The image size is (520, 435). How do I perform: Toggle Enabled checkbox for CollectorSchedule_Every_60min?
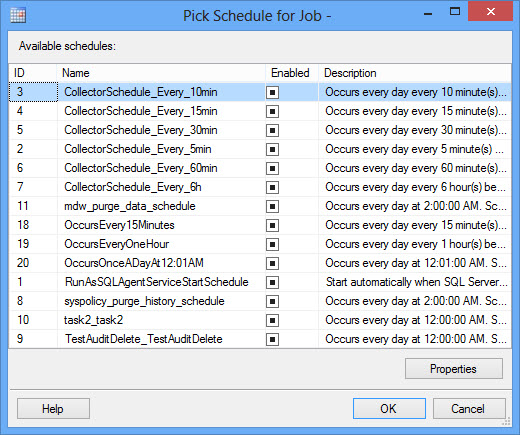pos(272,168)
